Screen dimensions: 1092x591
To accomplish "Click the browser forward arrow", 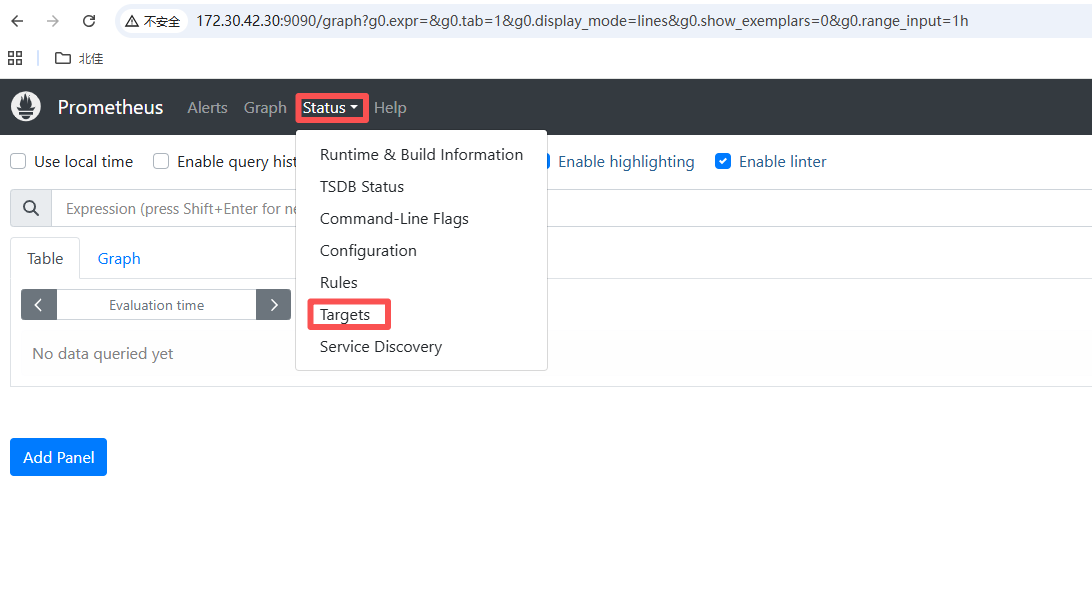I will tap(53, 21).
